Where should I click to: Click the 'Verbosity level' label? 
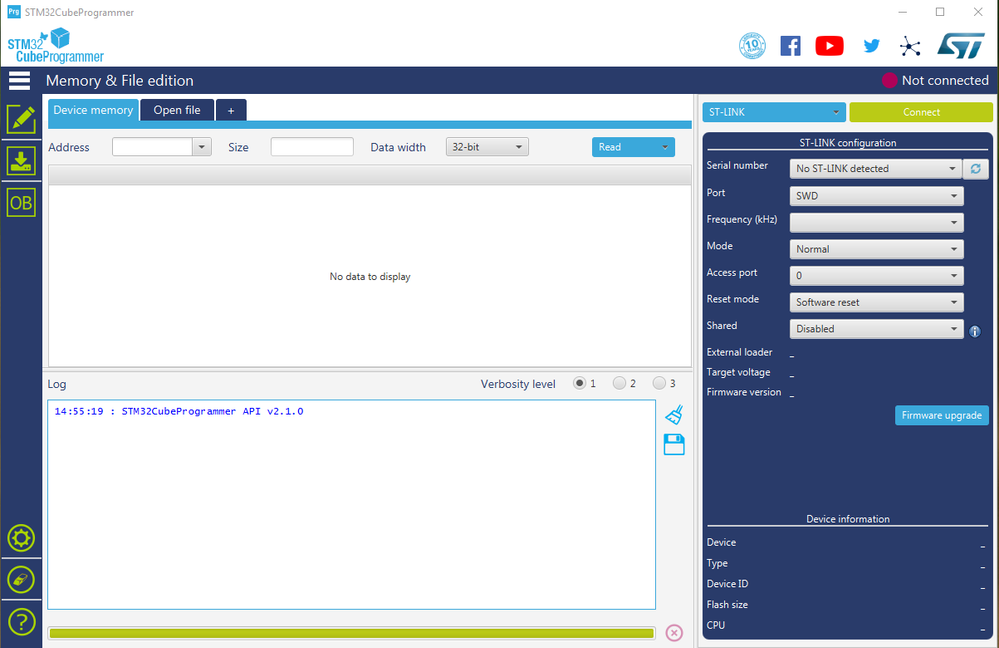518,384
